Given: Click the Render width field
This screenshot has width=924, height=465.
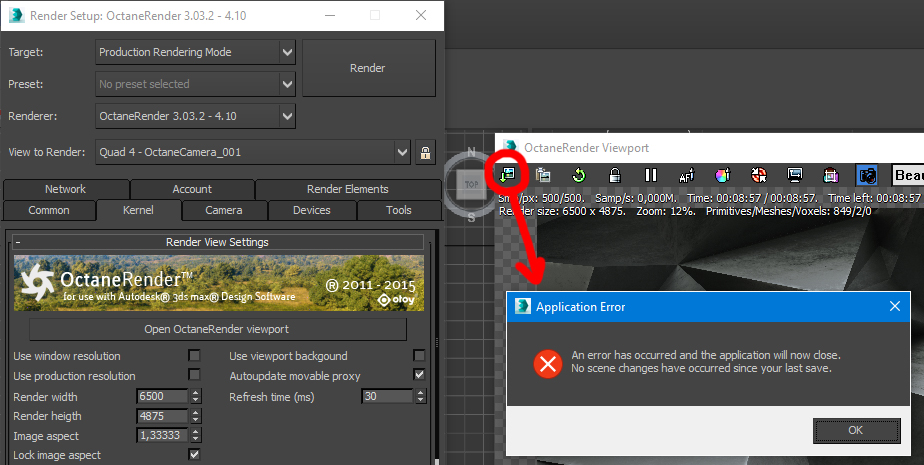Looking at the screenshot, I should [162, 397].
